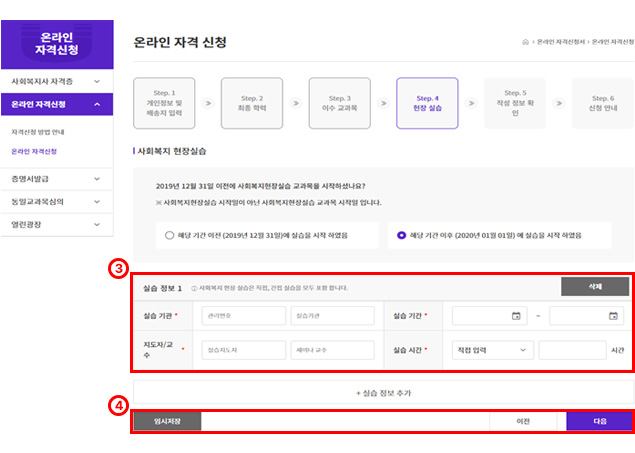The height and width of the screenshot is (453, 635).
Task: Click the 지도자/교수 field label
Action: coord(158,350)
